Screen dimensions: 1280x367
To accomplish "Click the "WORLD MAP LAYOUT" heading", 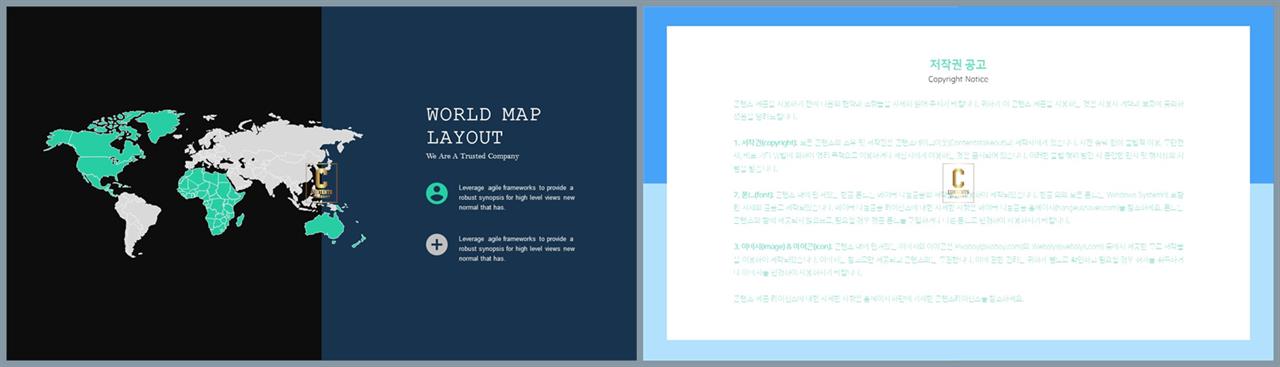I will point(484,126).
